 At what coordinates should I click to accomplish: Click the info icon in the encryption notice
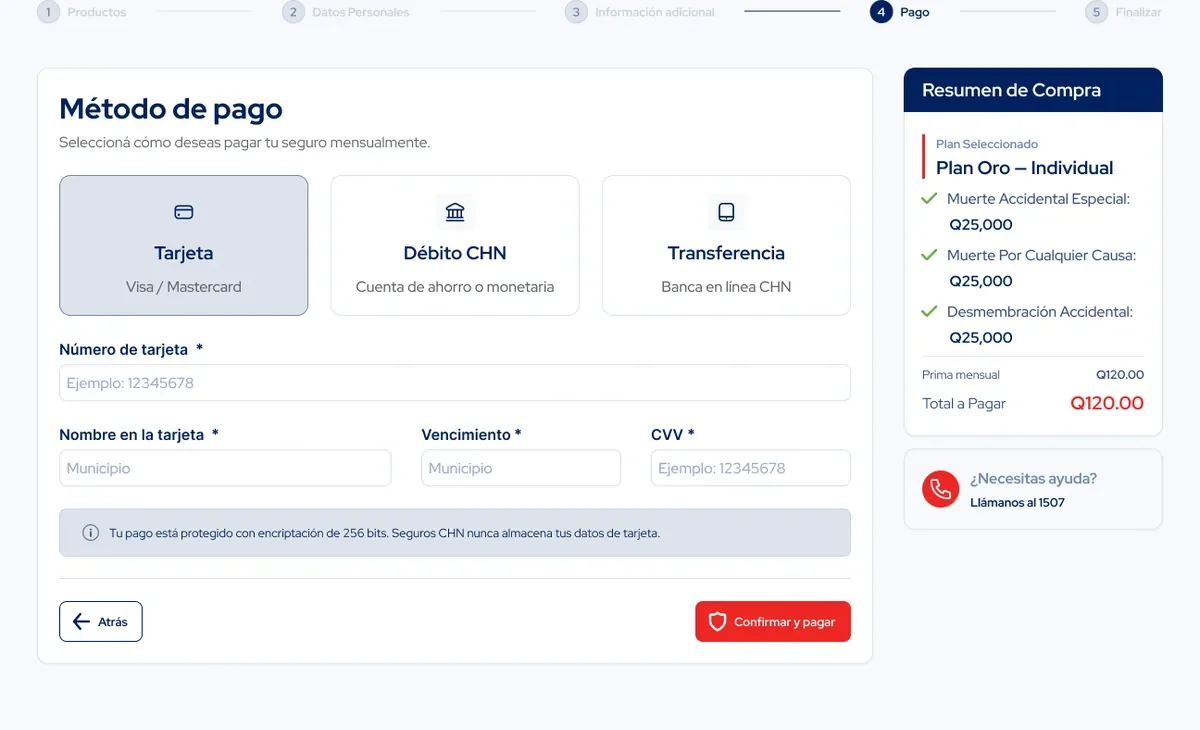[x=90, y=533]
